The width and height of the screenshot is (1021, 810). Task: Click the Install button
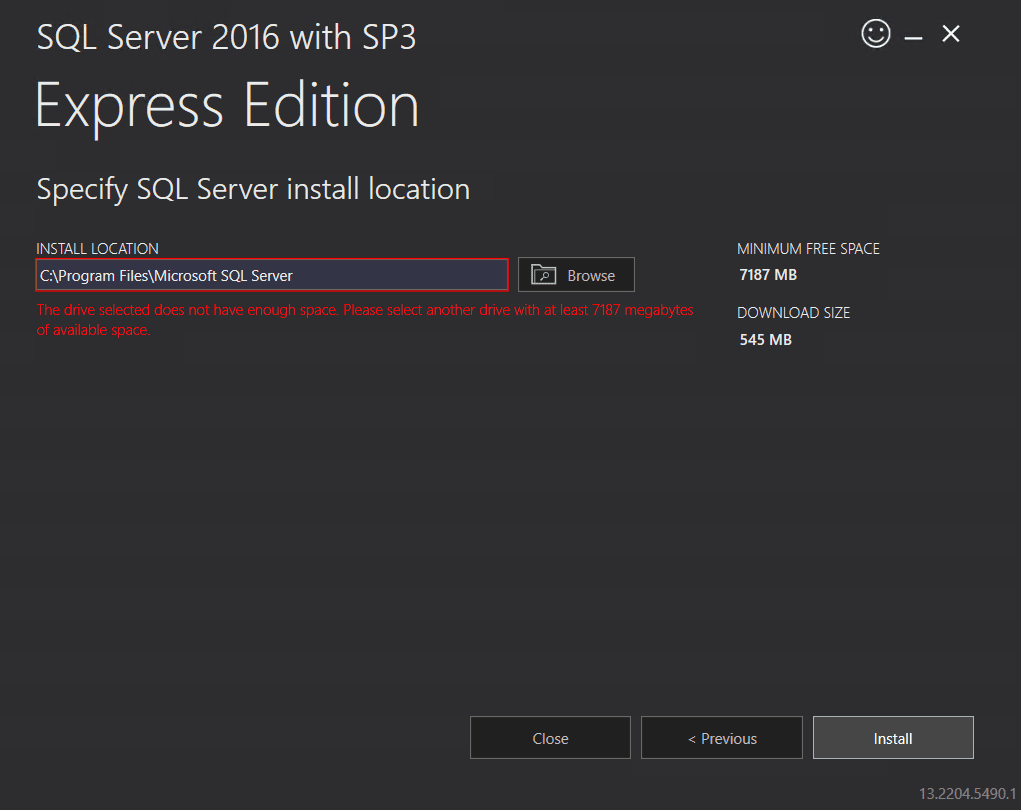(x=892, y=737)
